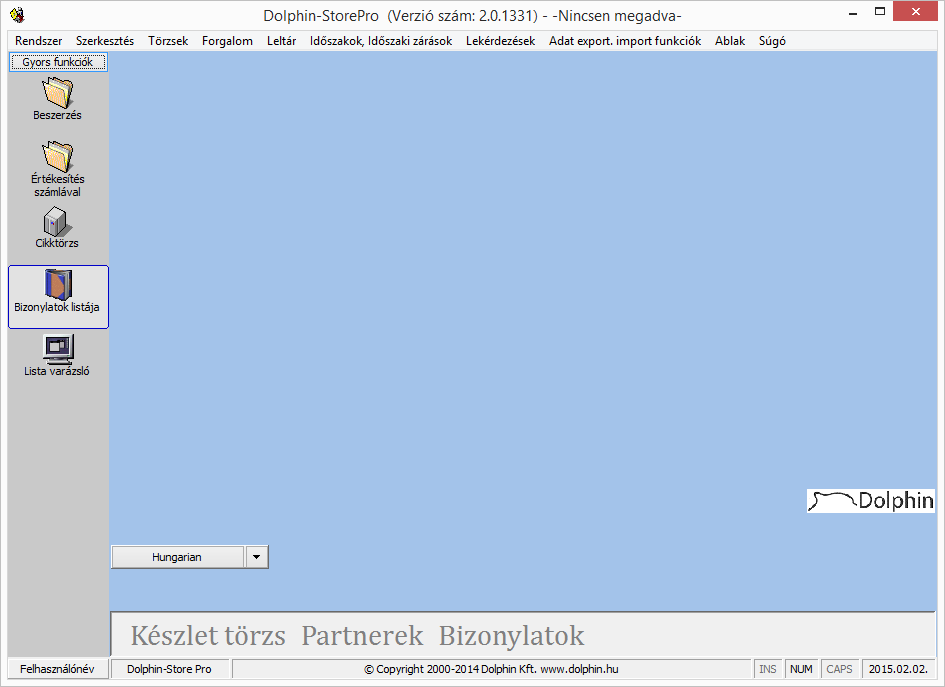Open the Szerkesztés menu

105,41
